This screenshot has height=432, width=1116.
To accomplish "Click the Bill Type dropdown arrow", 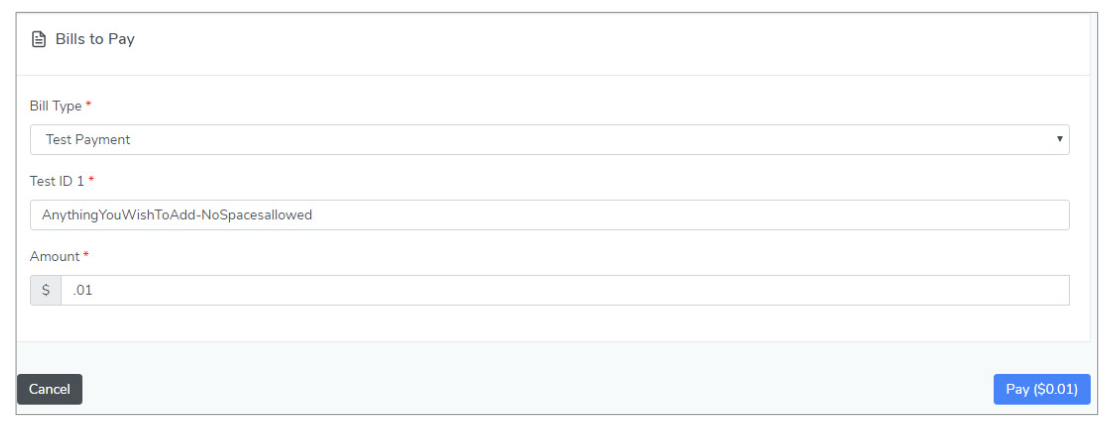I will click(x=1059, y=139).
